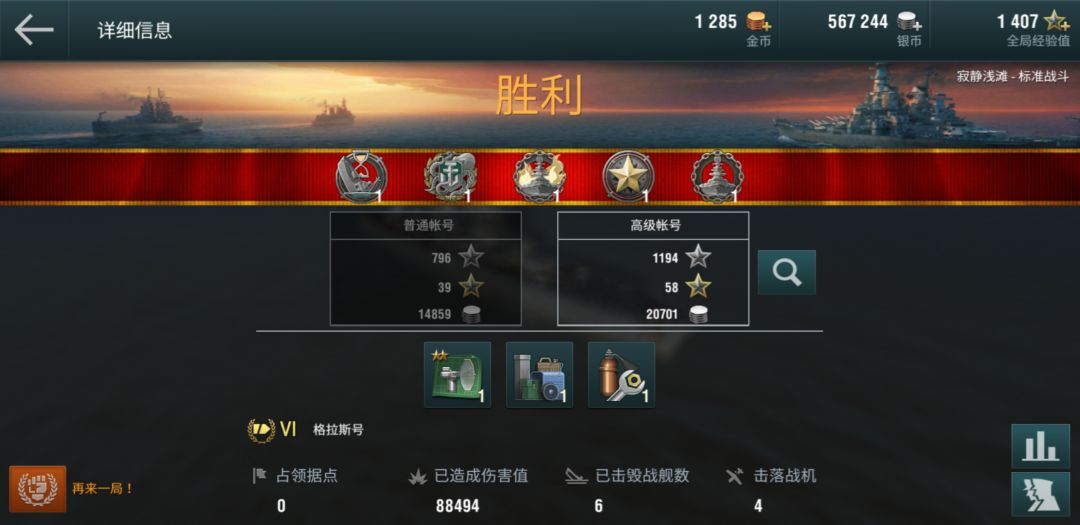The width and height of the screenshot is (1080, 525).
Task: Tap the engine module reward tile
Action: pyautogui.click(x=539, y=375)
